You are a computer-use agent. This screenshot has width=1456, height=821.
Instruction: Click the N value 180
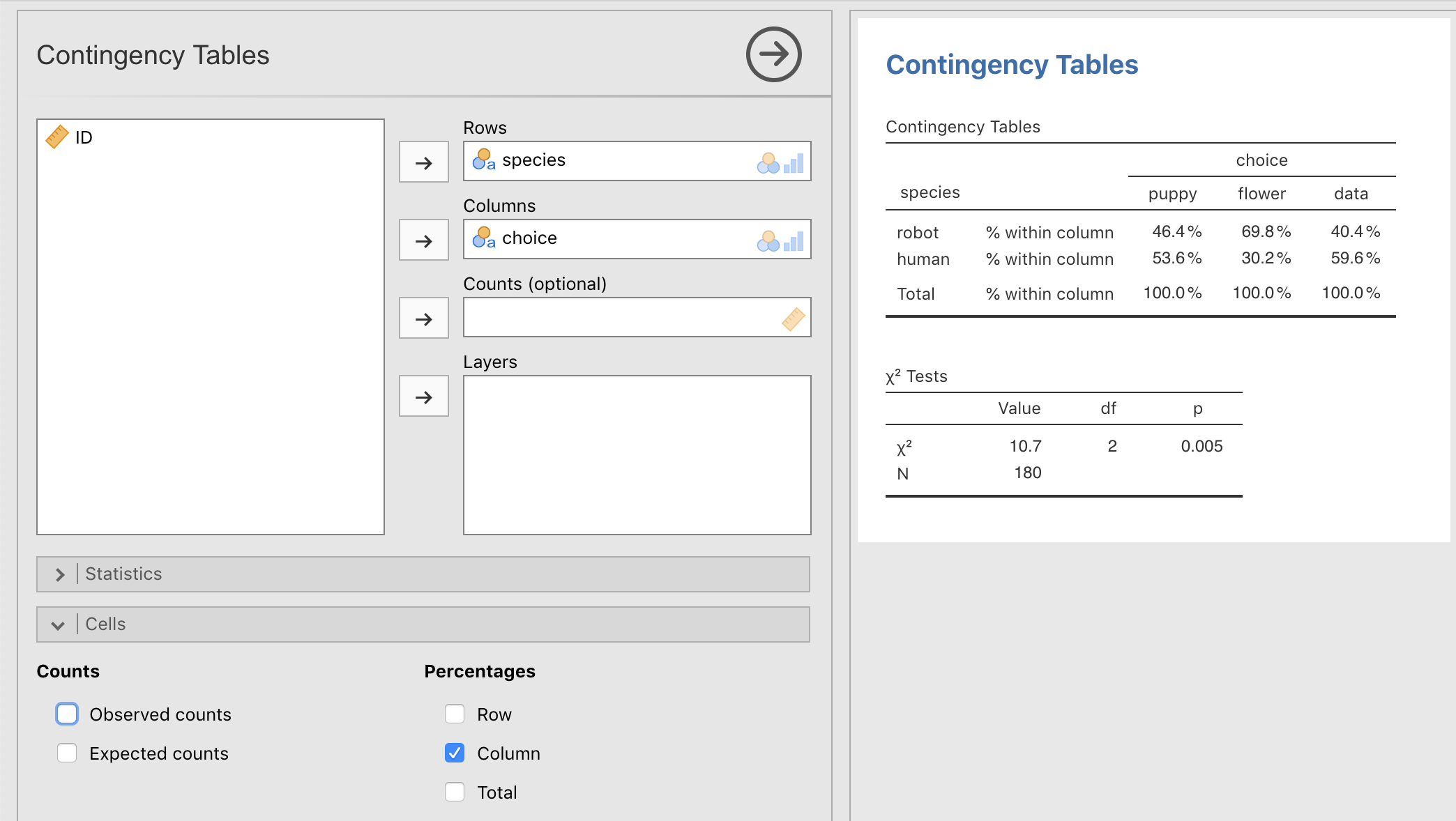point(1027,473)
